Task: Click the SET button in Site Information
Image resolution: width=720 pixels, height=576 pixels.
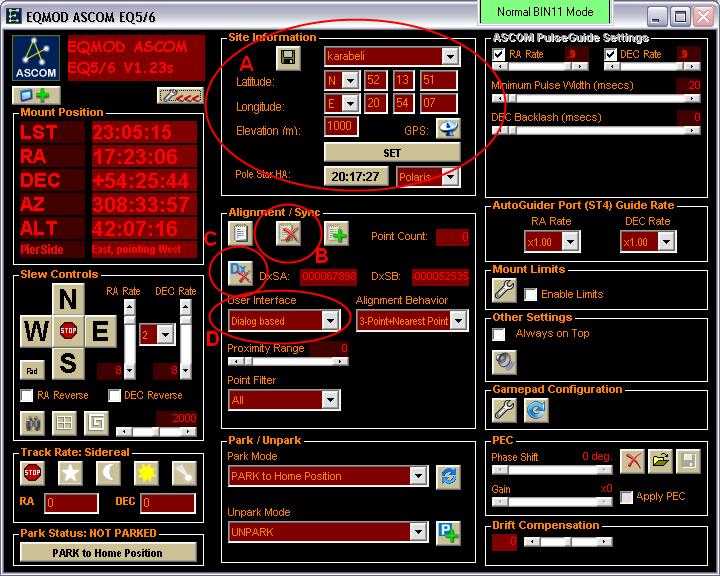Action: (392, 152)
